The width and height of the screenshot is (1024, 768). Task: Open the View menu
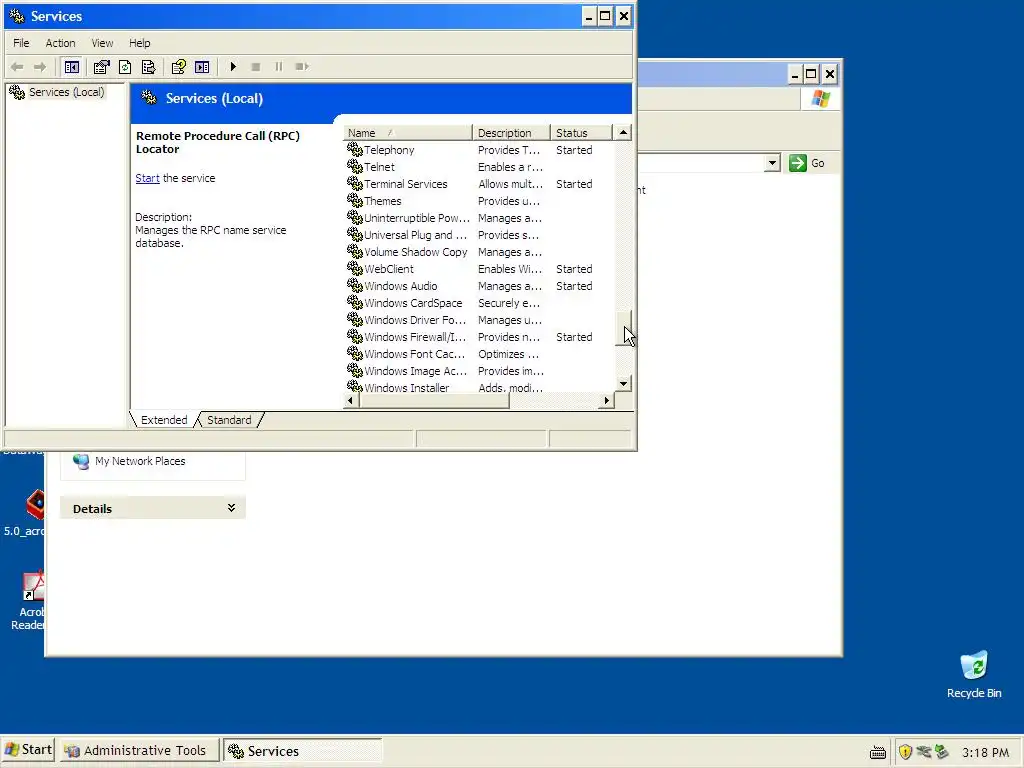tap(102, 43)
